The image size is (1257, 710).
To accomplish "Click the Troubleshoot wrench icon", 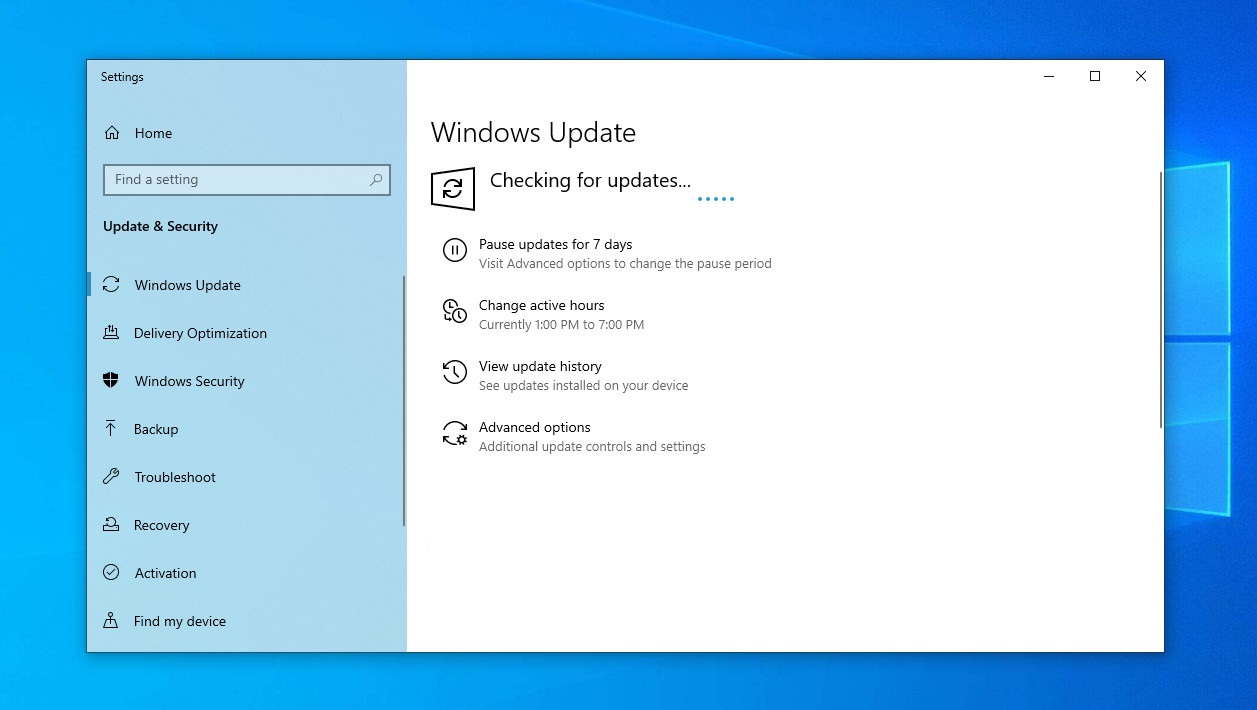I will point(111,477).
